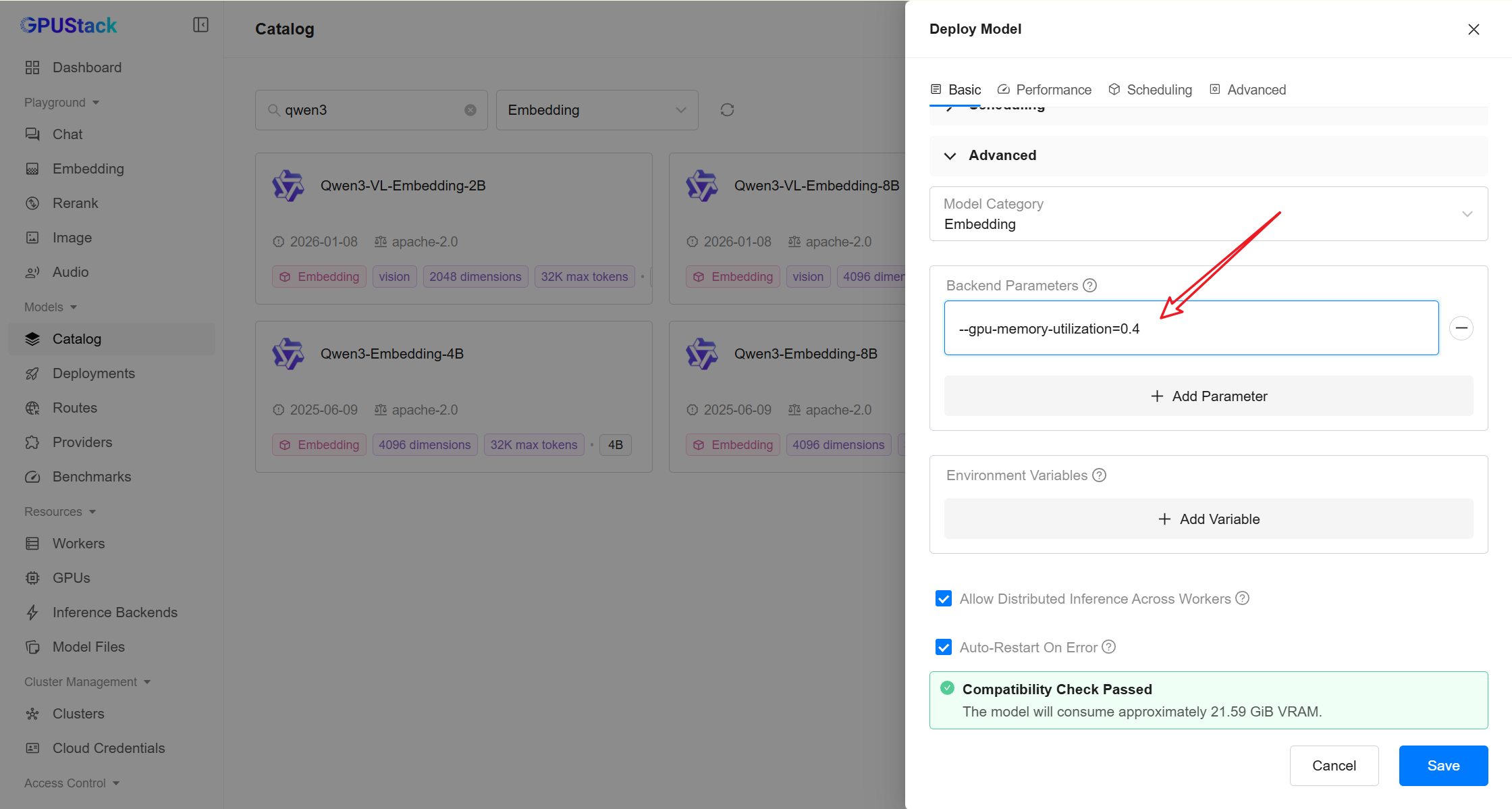This screenshot has width=1512, height=809.
Task: Click the refresh catalog icon
Action: coord(727,110)
